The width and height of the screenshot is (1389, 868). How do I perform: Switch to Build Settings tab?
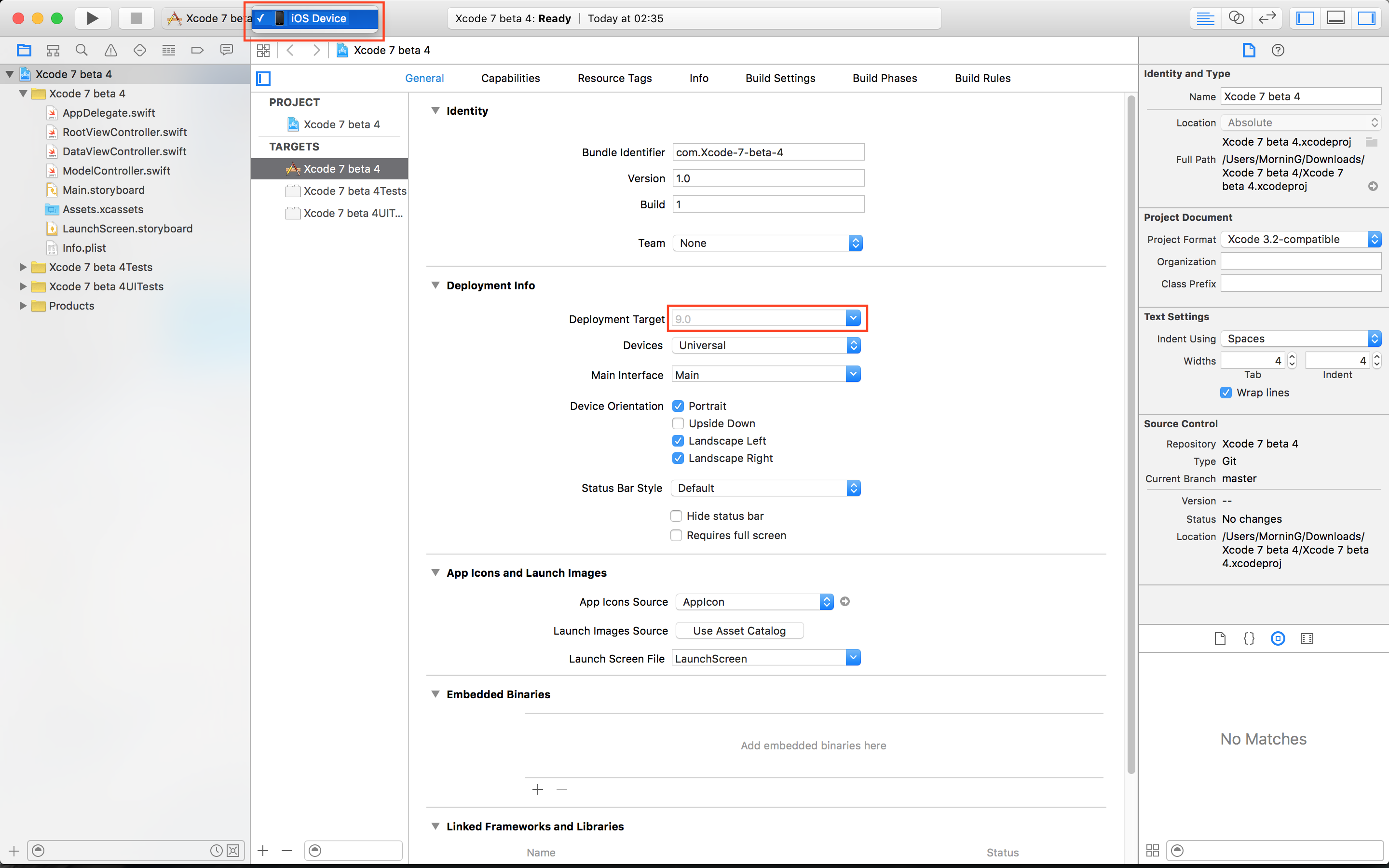click(x=779, y=78)
